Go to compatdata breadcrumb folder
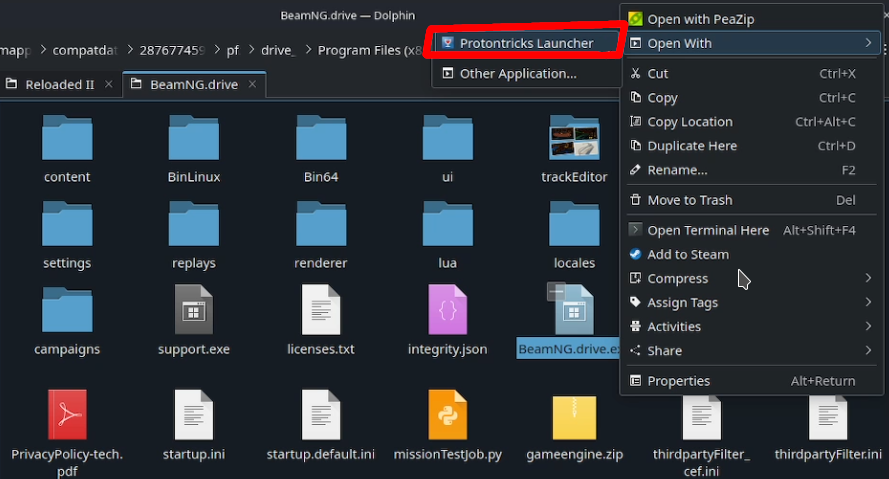This screenshot has height=479, width=889. (x=85, y=50)
